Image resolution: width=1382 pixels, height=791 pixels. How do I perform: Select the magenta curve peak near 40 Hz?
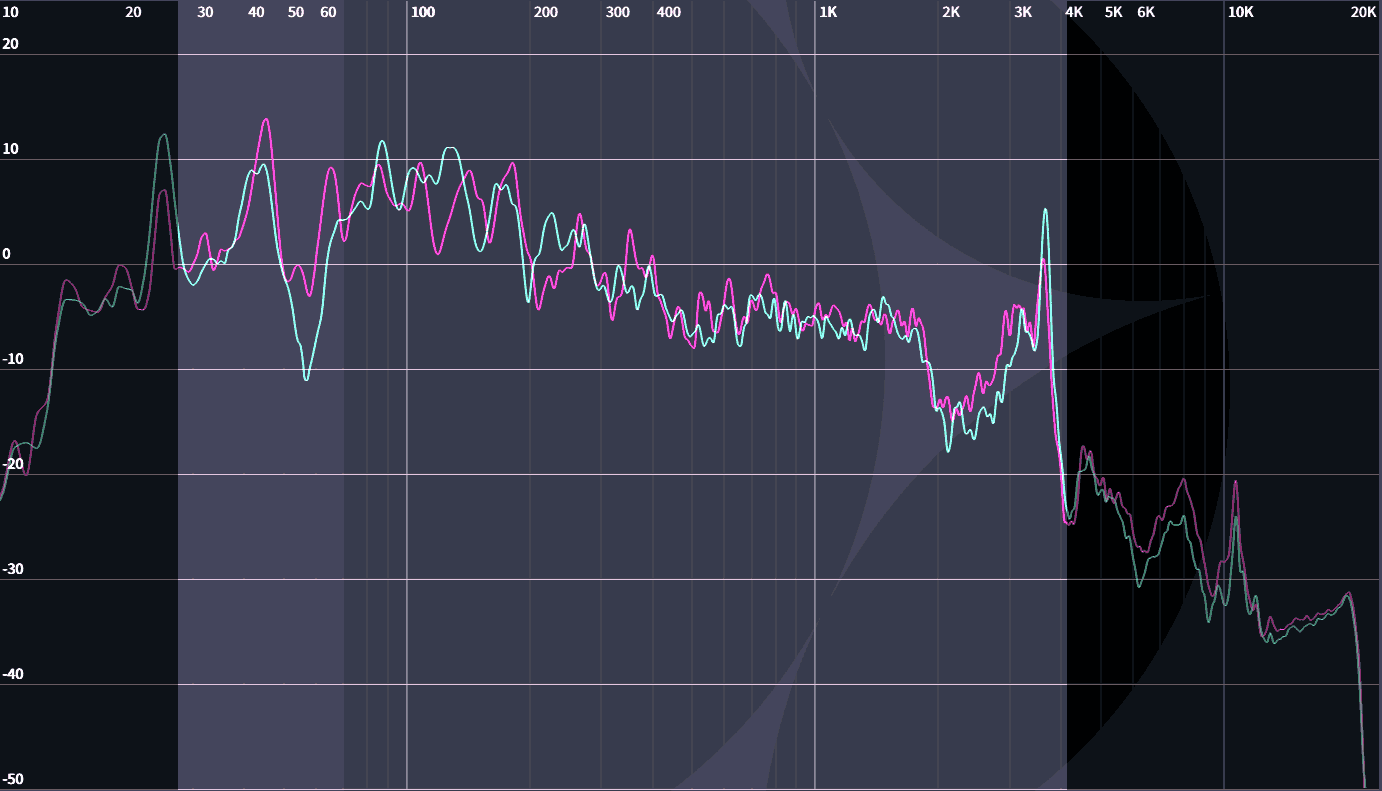point(265,120)
